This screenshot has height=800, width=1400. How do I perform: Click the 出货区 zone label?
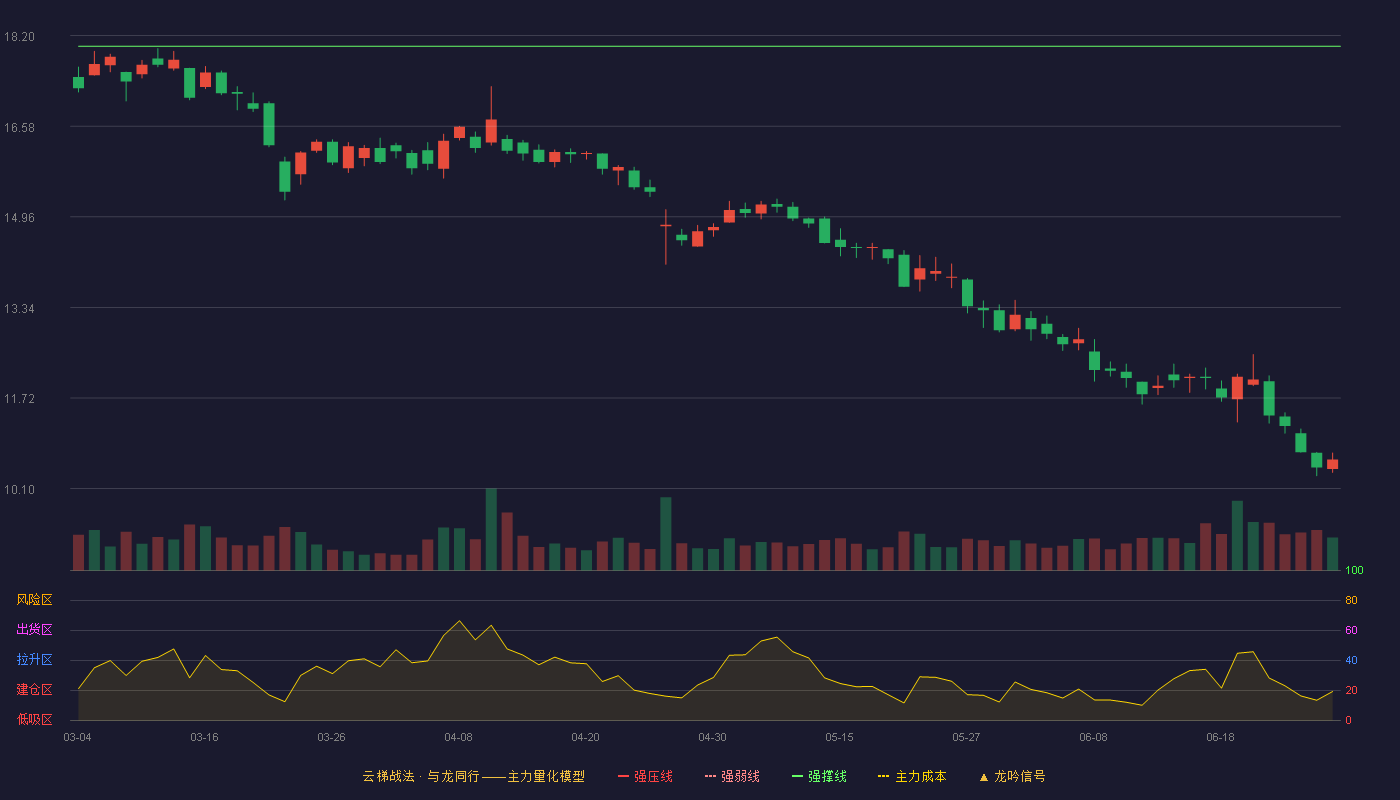[34, 630]
